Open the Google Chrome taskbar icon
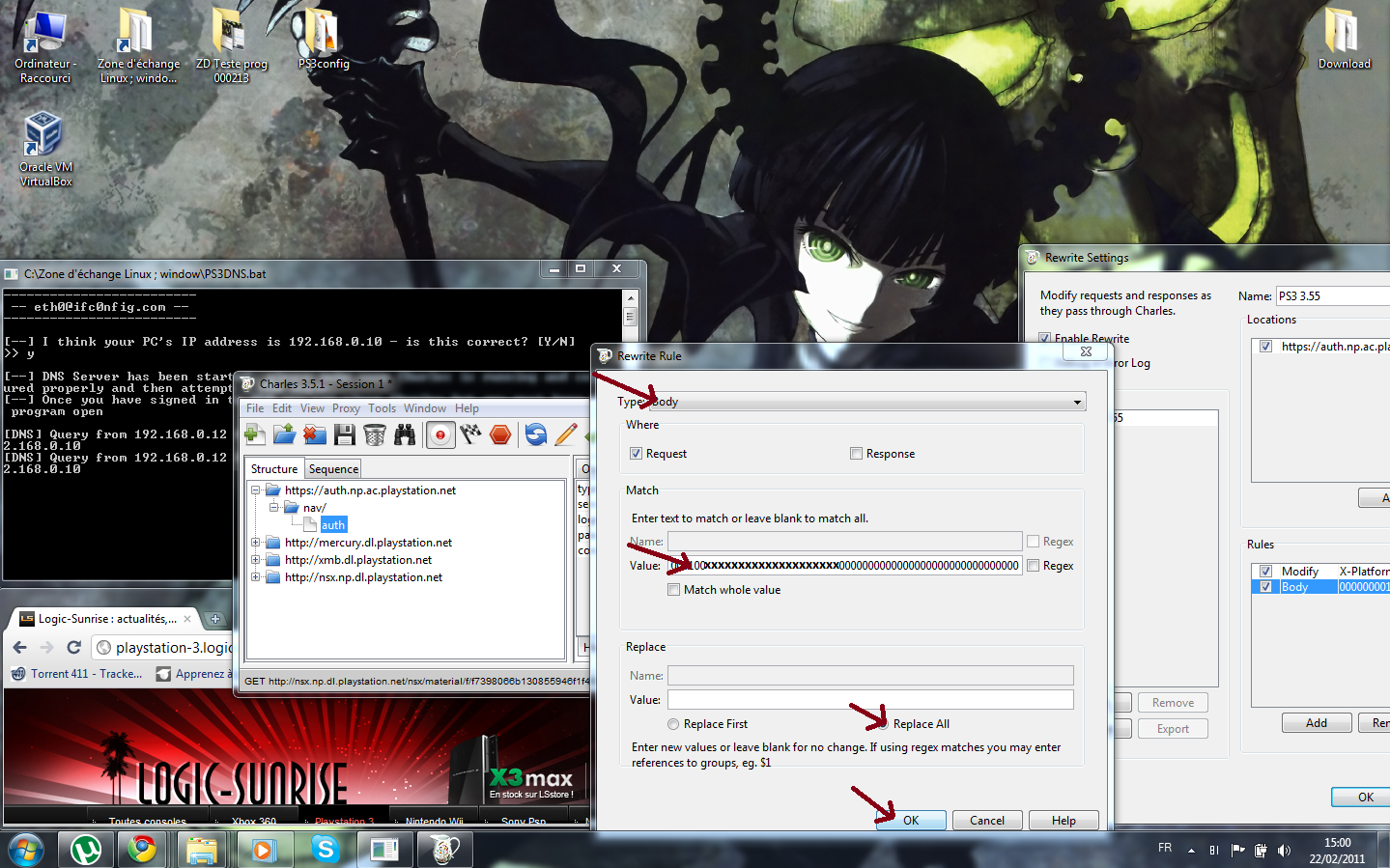The height and width of the screenshot is (868, 1390). click(143, 850)
